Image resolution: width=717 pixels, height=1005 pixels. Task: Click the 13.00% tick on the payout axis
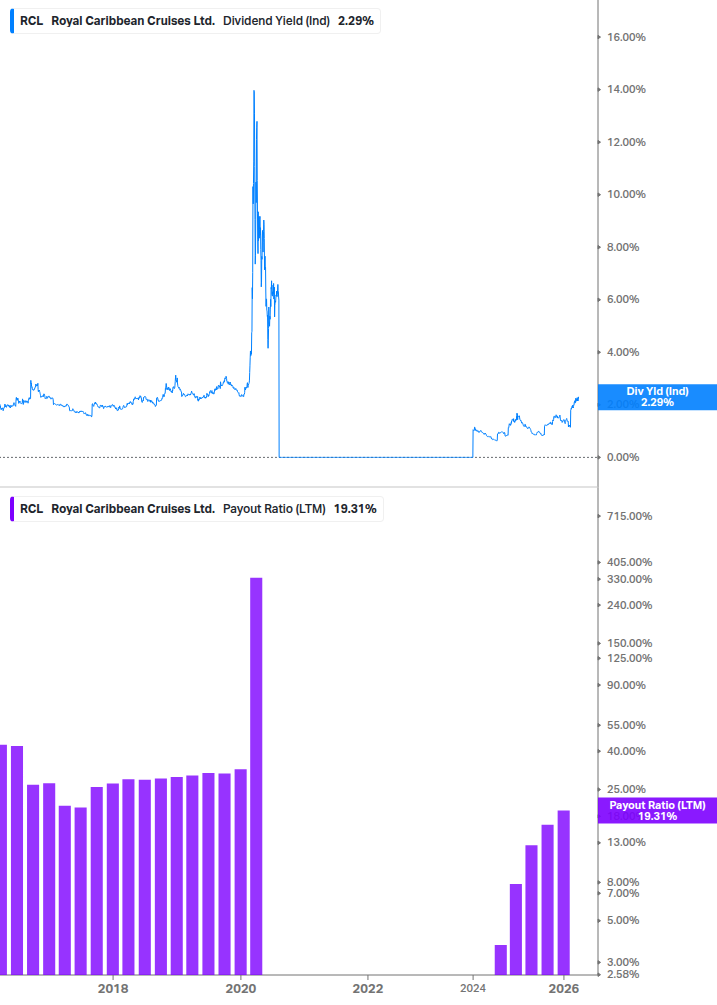626,843
